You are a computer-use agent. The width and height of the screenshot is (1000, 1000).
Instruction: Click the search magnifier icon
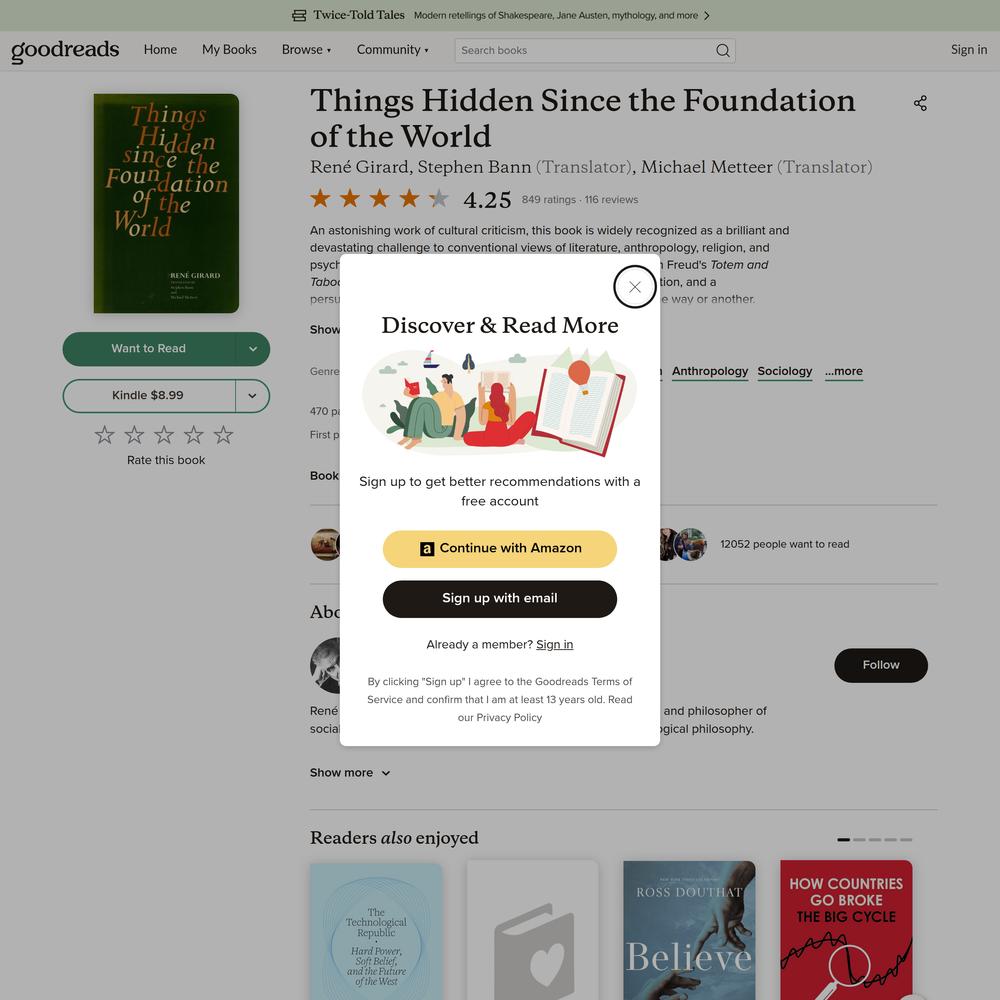723,50
